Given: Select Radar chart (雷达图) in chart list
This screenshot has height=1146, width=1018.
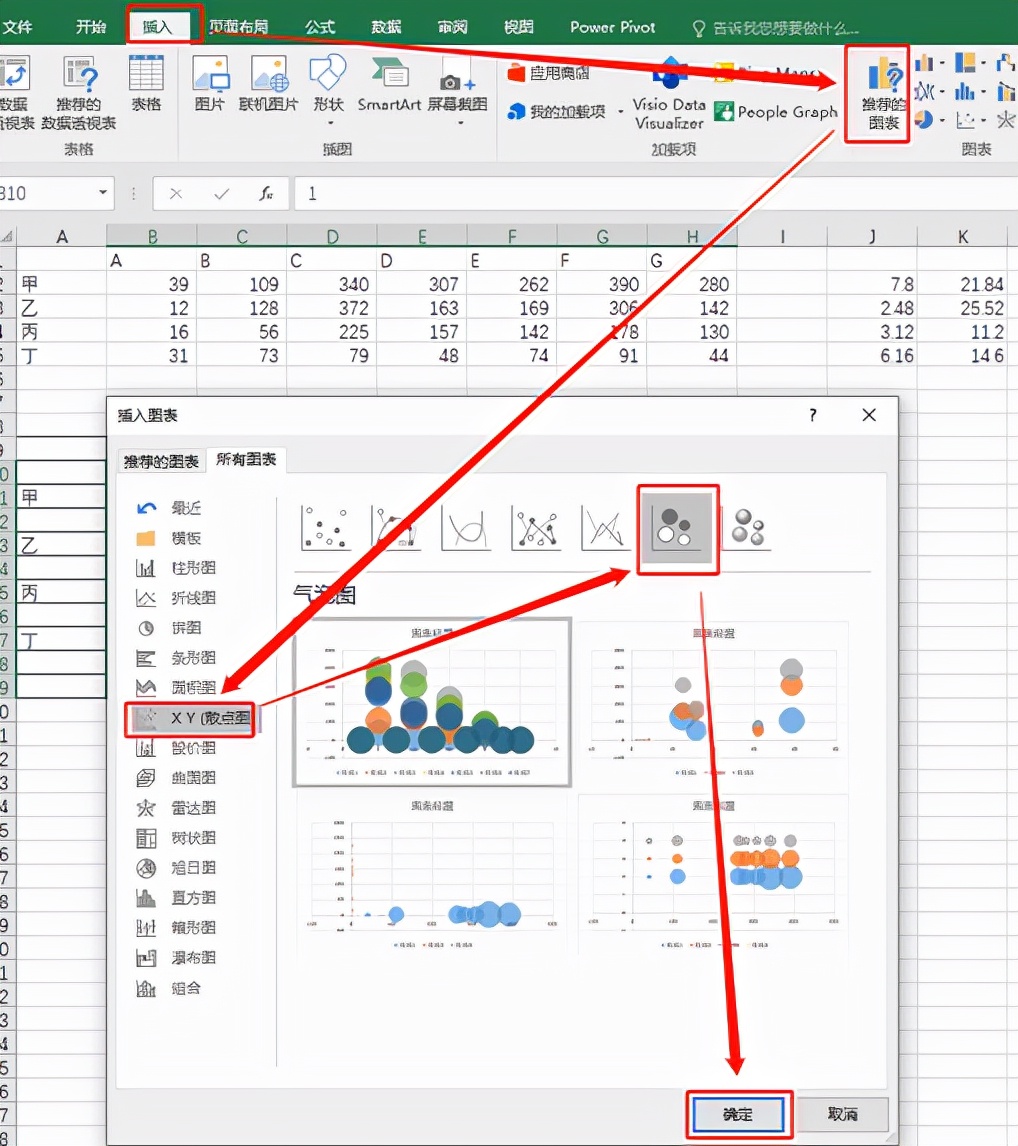Looking at the screenshot, I should click(x=180, y=808).
